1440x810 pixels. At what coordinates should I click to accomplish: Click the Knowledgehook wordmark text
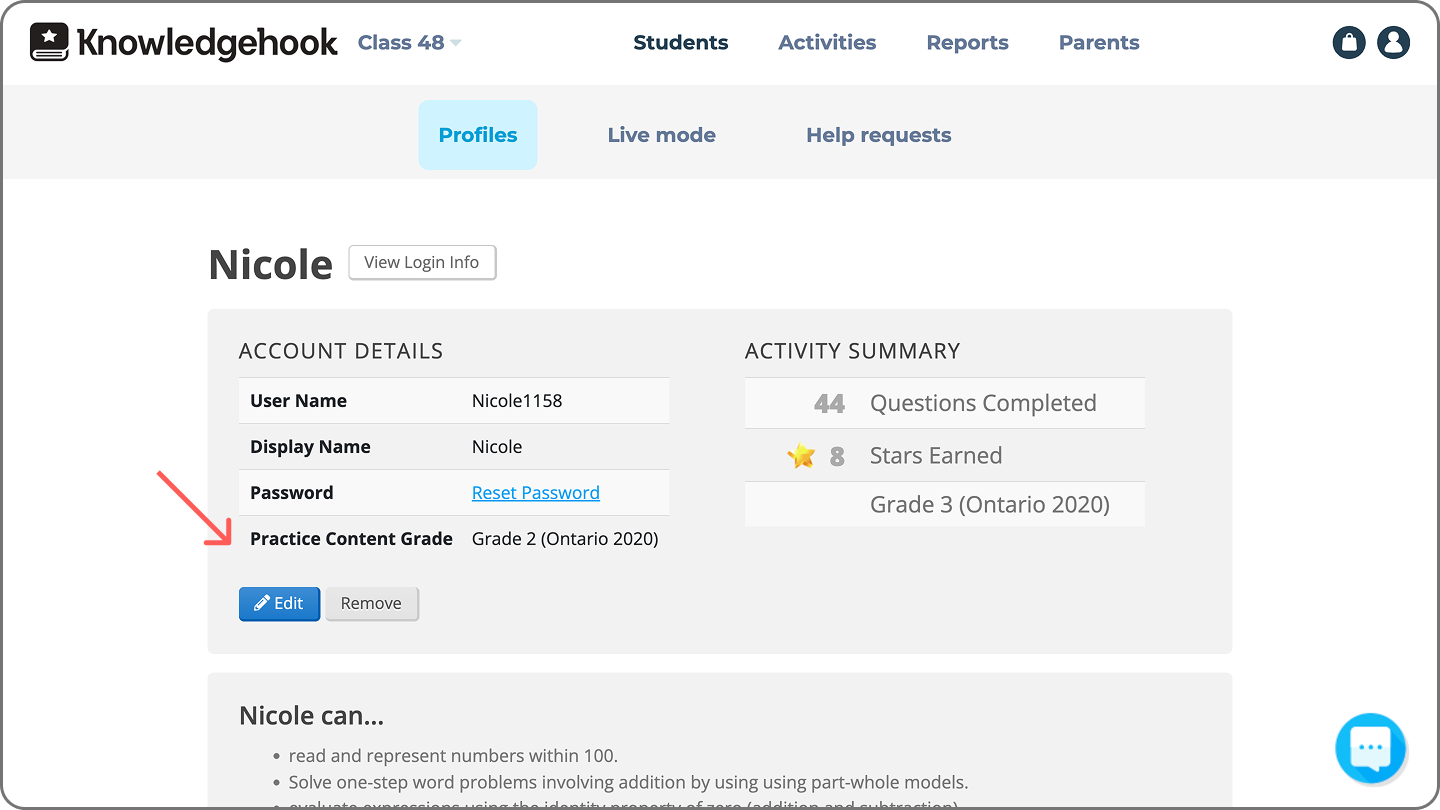[x=207, y=43]
